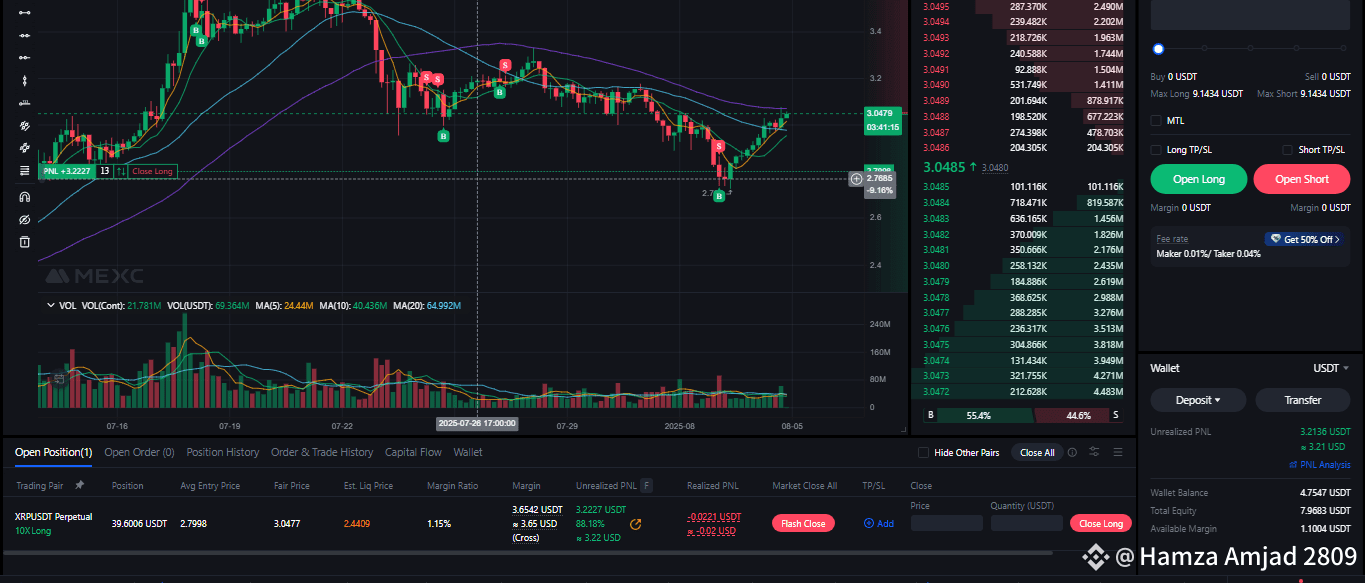Screen dimensions: 1365x583
Task: Click the Open Long button
Action: 1199,179
